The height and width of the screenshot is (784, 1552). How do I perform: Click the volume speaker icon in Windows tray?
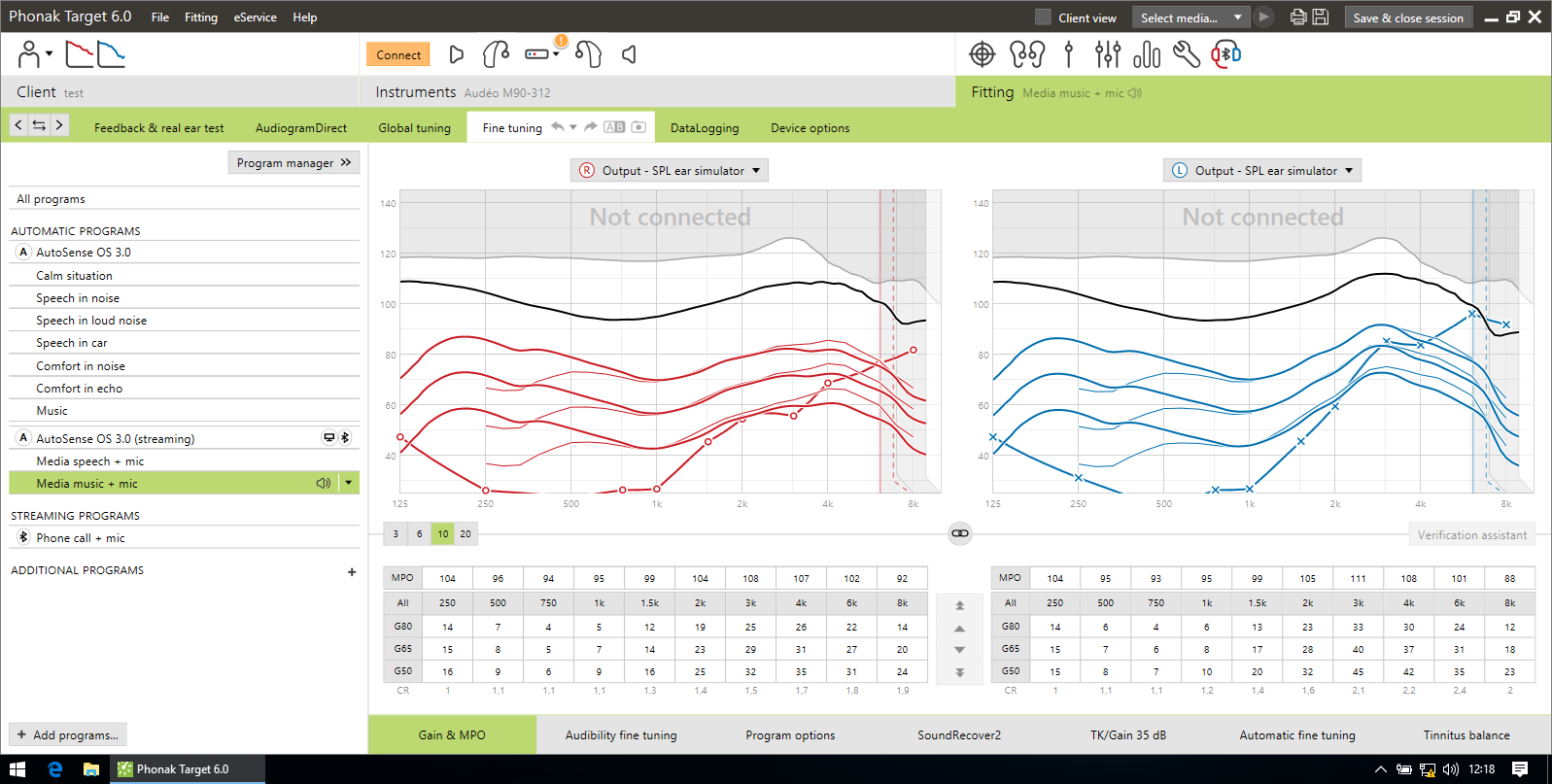(x=1451, y=769)
